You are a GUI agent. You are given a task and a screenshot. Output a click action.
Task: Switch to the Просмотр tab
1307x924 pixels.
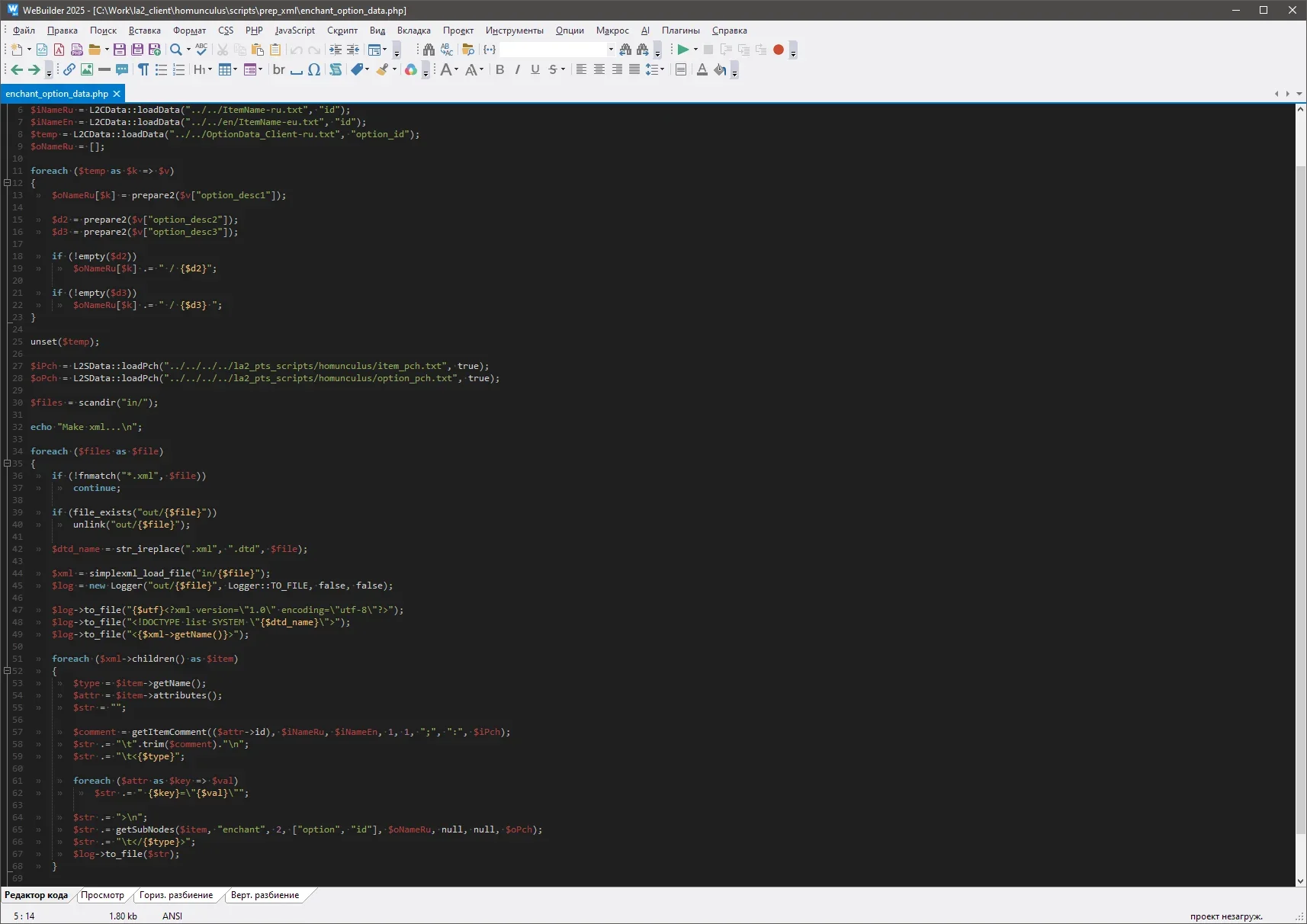[x=102, y=895]
